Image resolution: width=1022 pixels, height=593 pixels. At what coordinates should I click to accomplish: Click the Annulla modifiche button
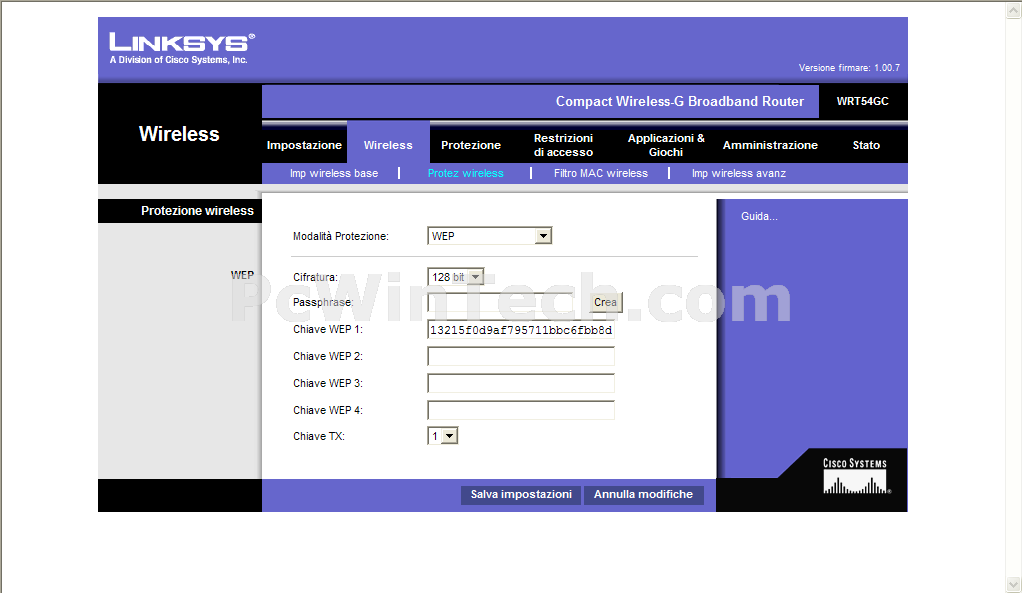coord(643,495)
